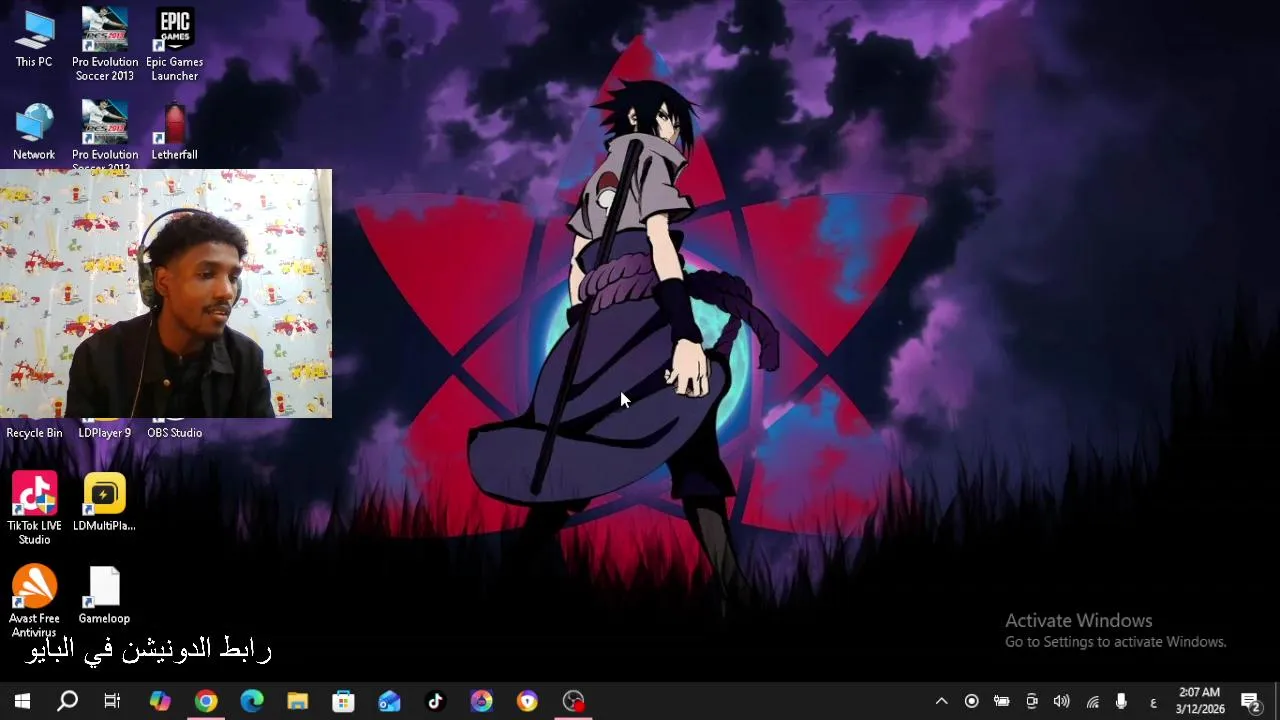Viewport: 1280px width, 720px height.
Task: Select the Gameloop desktop shortcut
Action: pos(104,595)
